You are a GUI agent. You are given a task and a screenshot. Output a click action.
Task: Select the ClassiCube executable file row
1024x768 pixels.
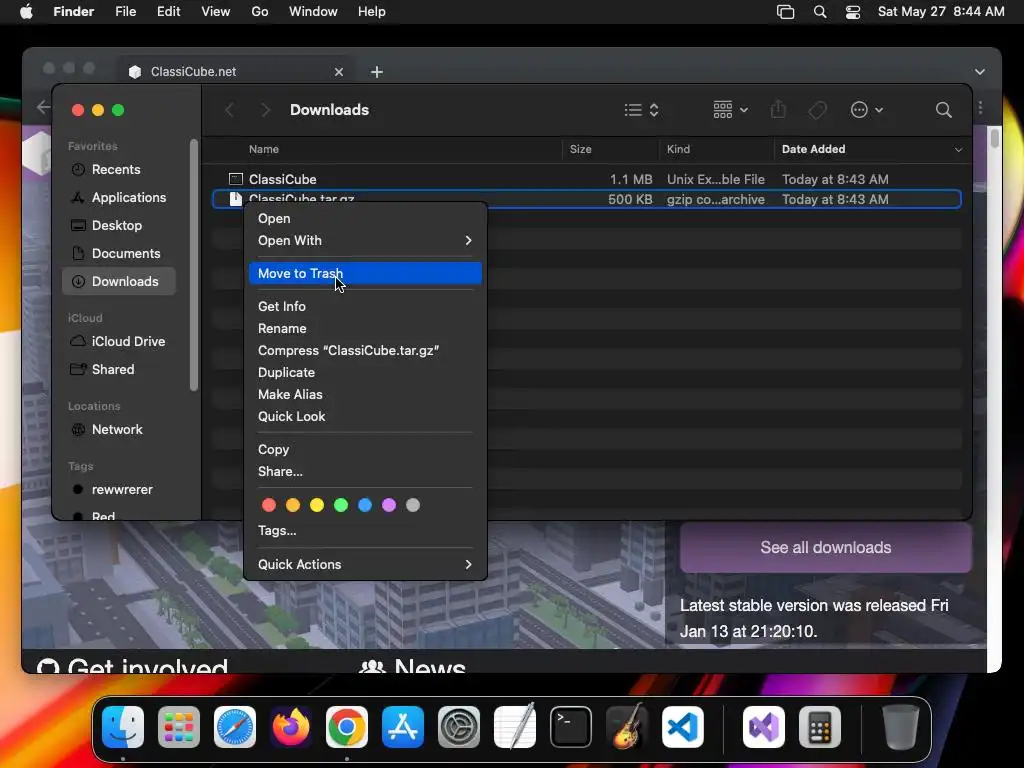point(587,179)
